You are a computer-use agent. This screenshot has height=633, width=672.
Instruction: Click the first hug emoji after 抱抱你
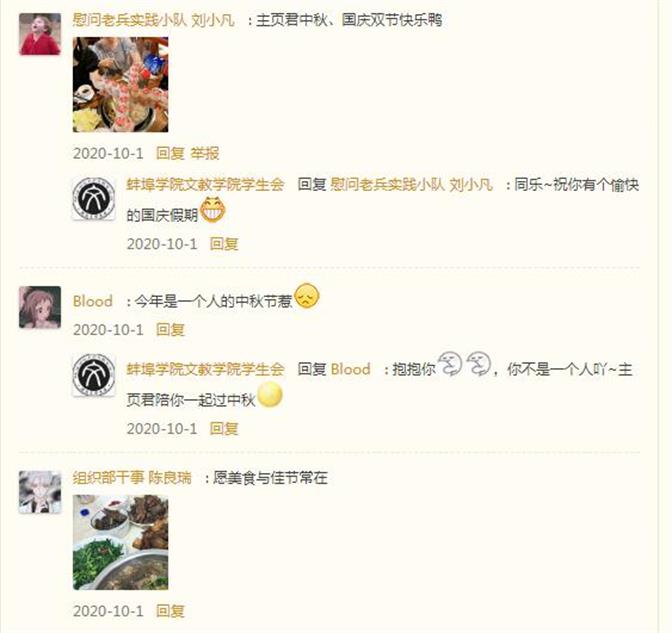450,363
